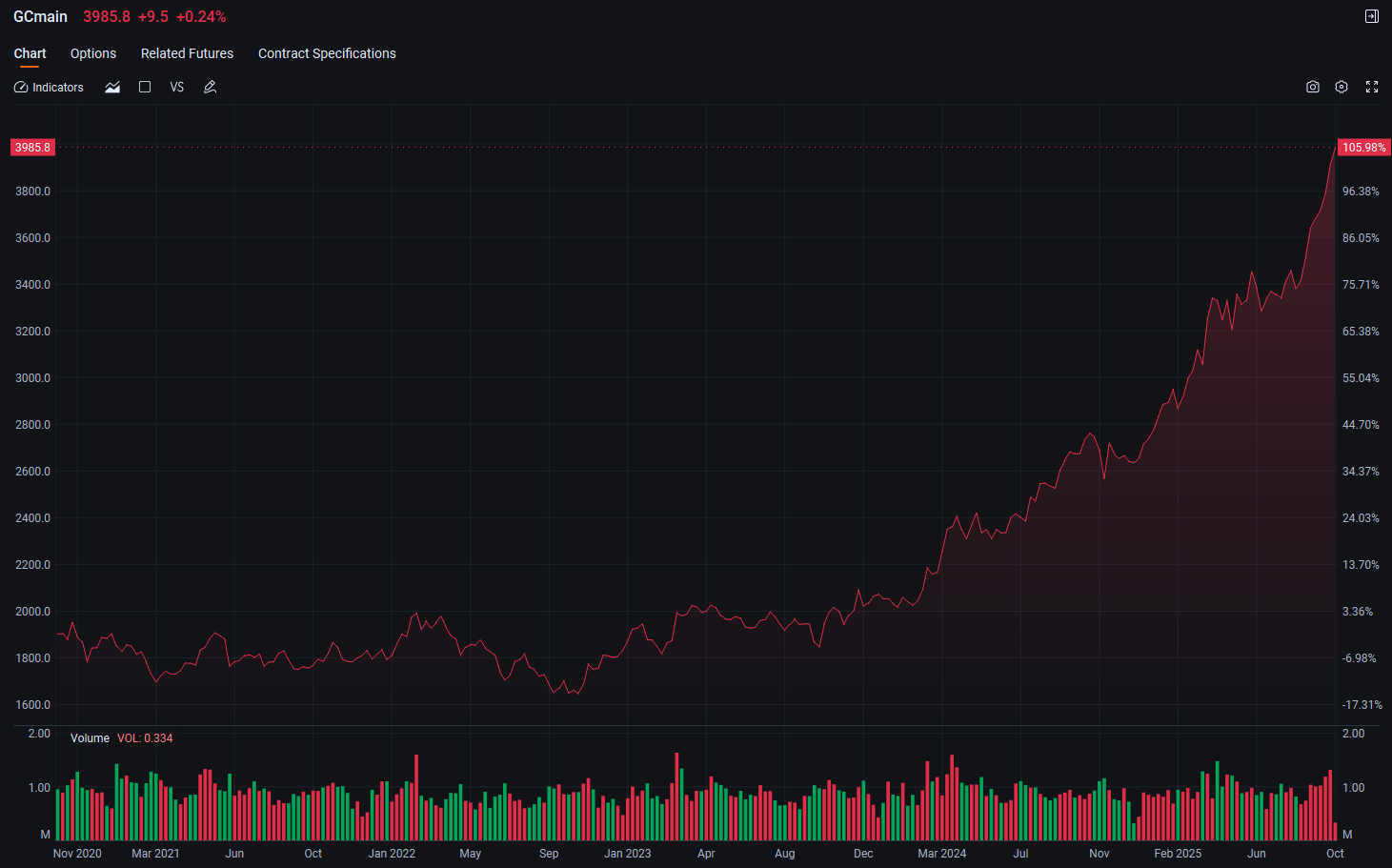
Task: Click the VOL: 0.334 value text
Action: pyautogui.click(x=145, y=738)
